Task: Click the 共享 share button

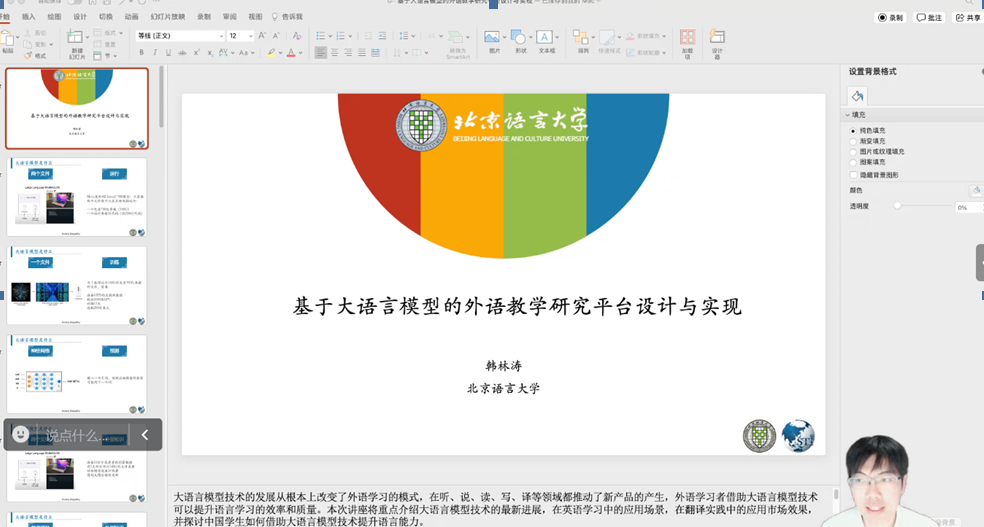Action: (x=968, y=18)
